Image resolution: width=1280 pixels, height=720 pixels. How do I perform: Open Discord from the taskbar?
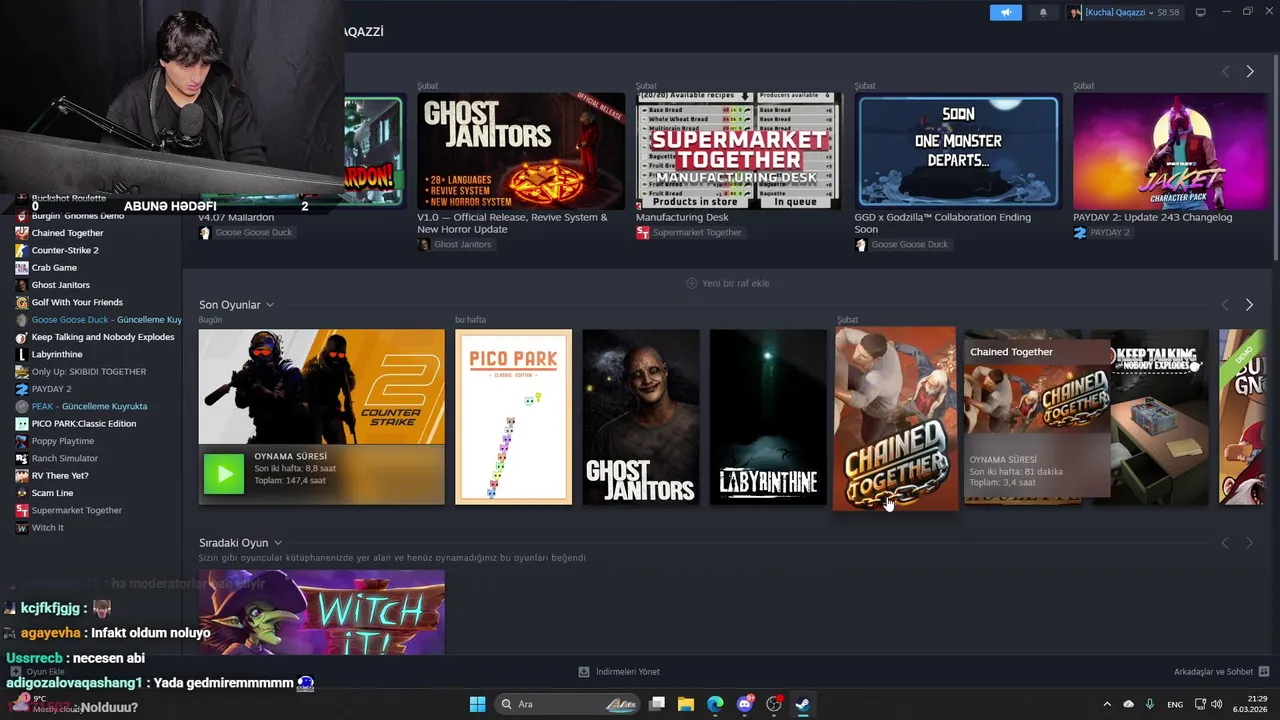pyautogui.click(x=745, y=704)
